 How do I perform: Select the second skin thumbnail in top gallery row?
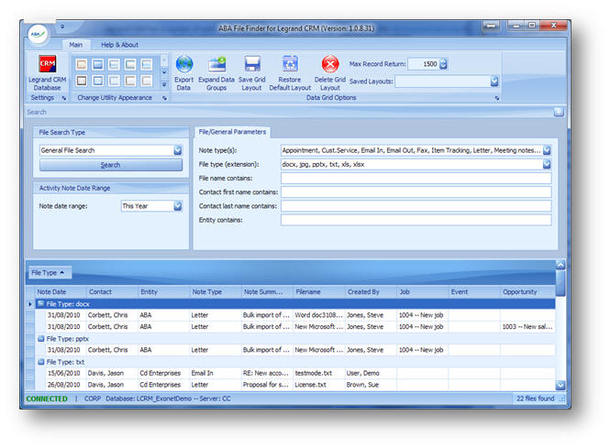point(98,64)
